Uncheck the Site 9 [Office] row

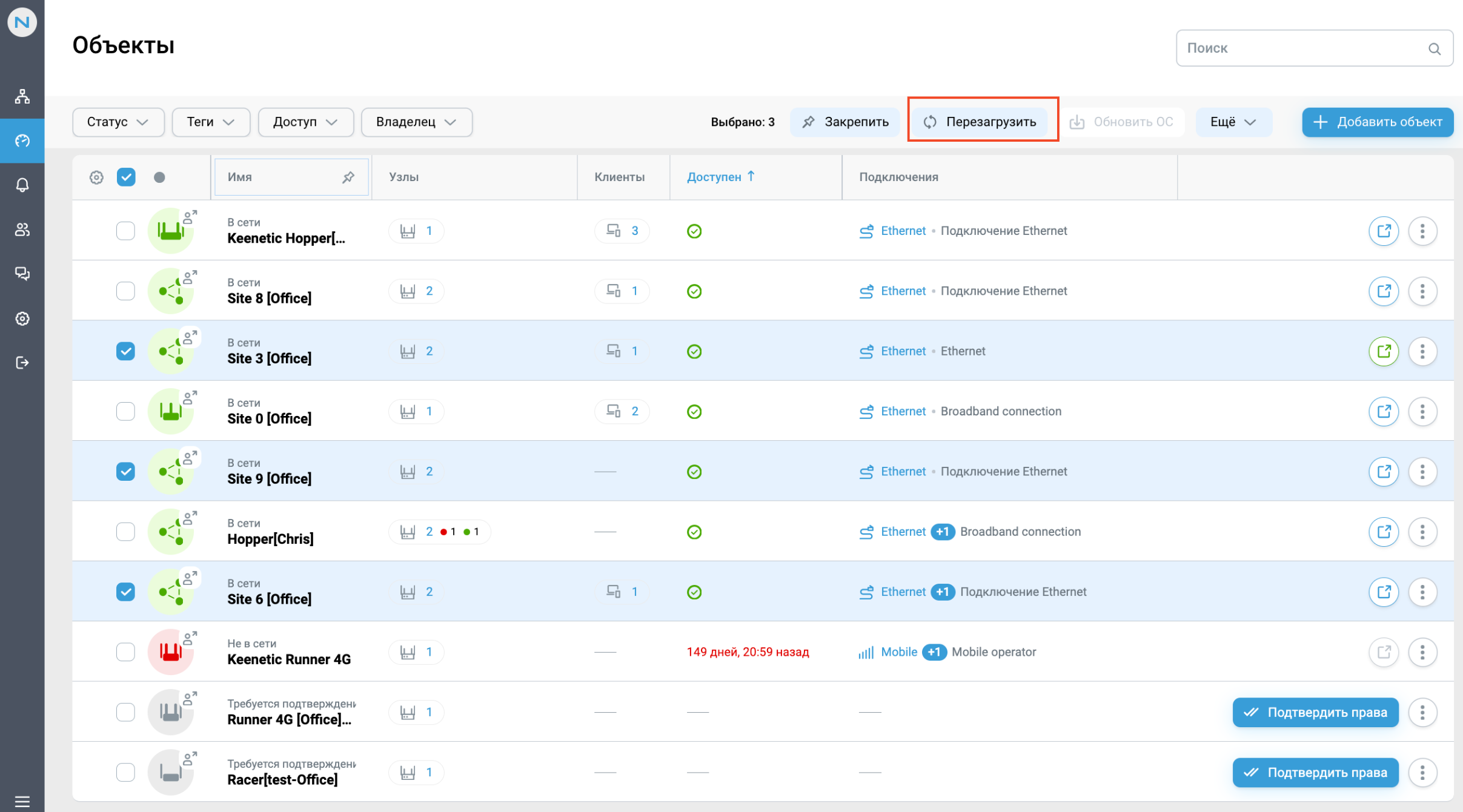pyautogui.click(x=125, y=472)
